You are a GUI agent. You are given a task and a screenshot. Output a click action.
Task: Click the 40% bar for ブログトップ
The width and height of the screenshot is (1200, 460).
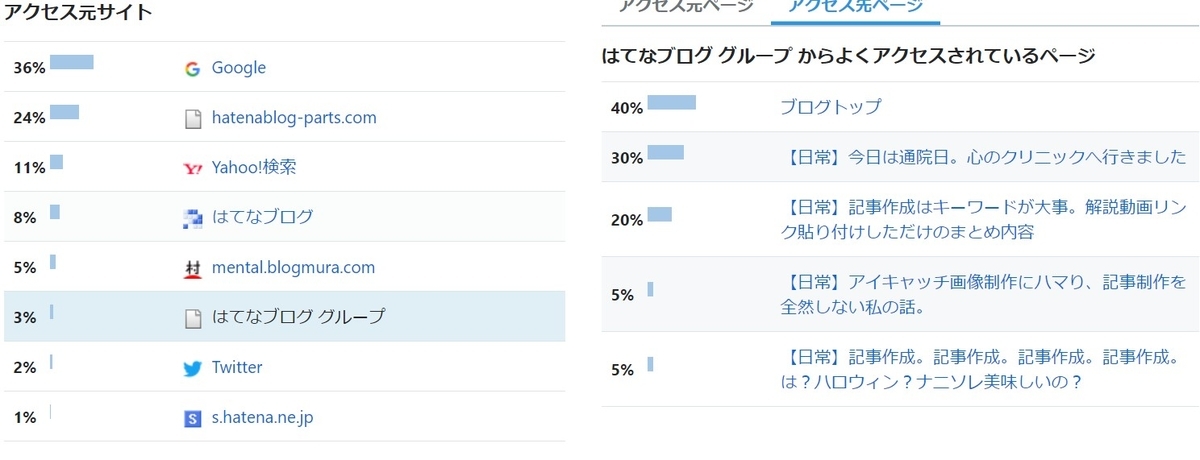(x=671, y=102)
